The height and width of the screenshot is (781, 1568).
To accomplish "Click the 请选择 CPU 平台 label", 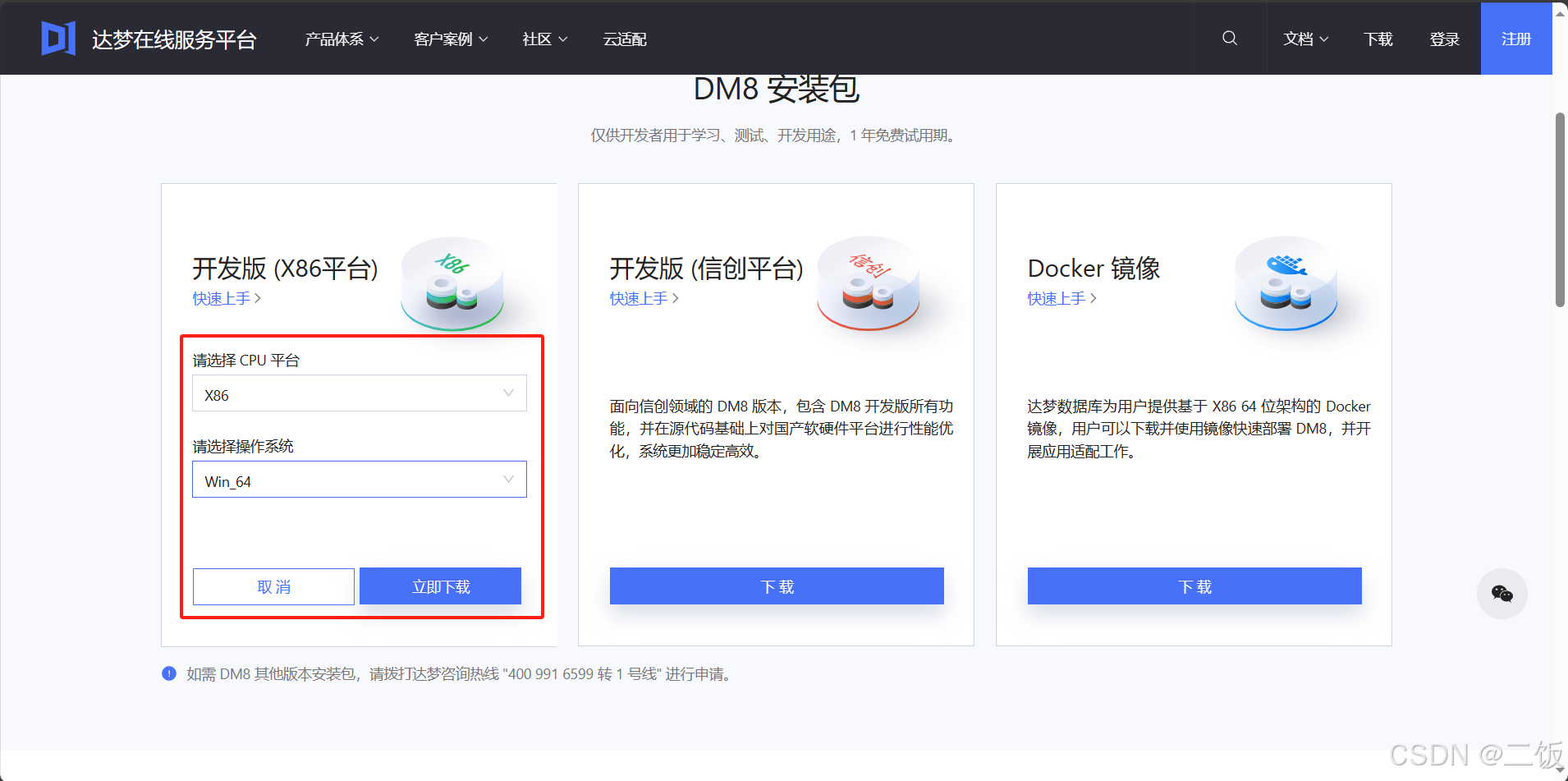I will coord(246,360).
